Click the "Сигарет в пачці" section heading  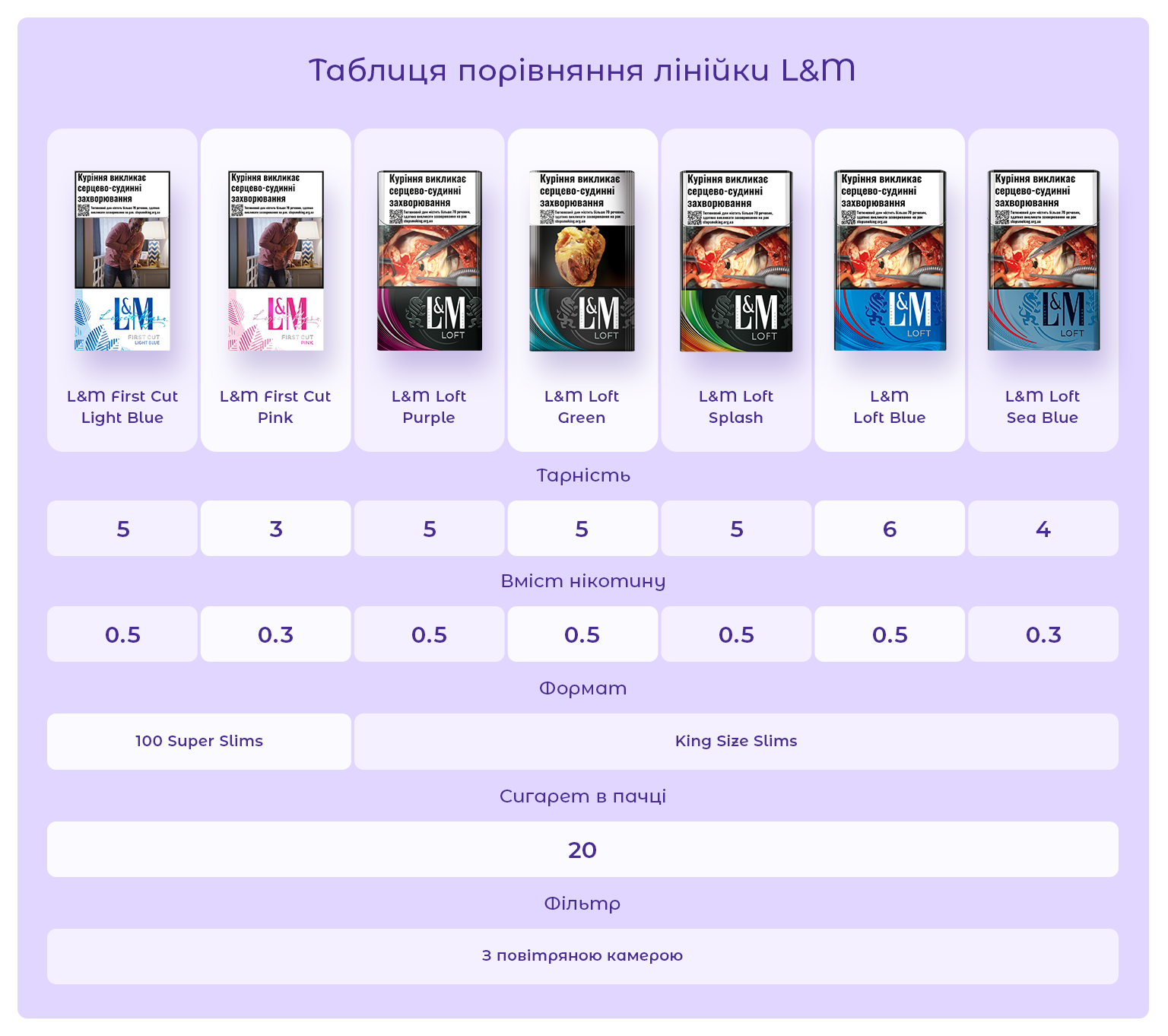[x=583, y=796]
